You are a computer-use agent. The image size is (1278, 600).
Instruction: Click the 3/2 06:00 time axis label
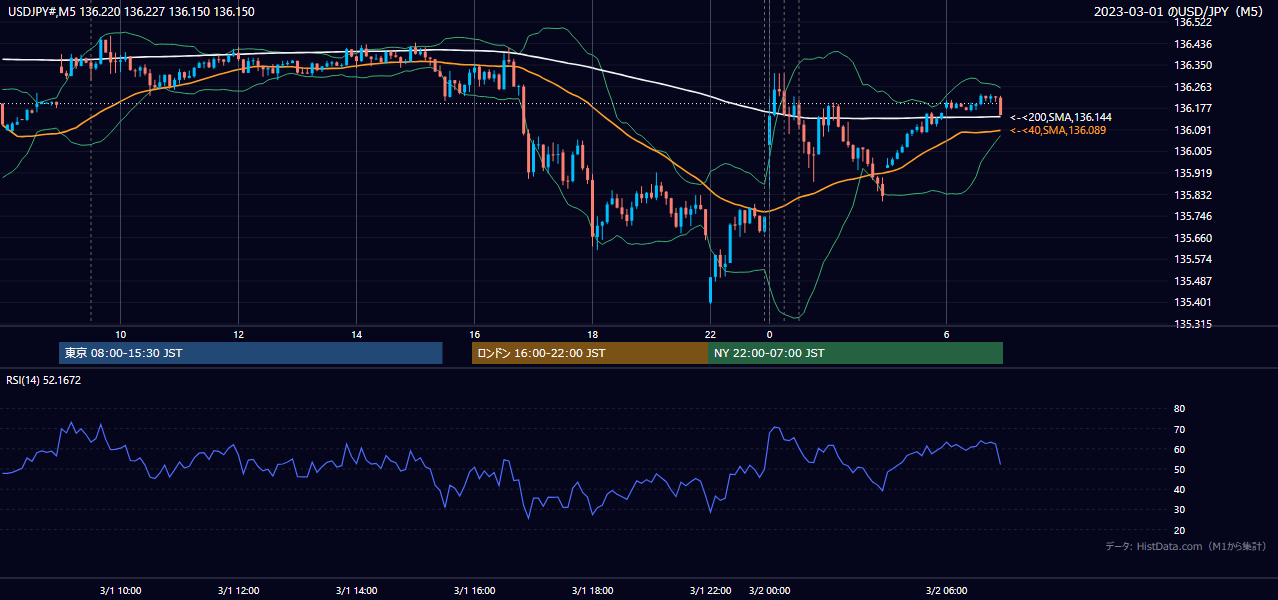(946, 591)
